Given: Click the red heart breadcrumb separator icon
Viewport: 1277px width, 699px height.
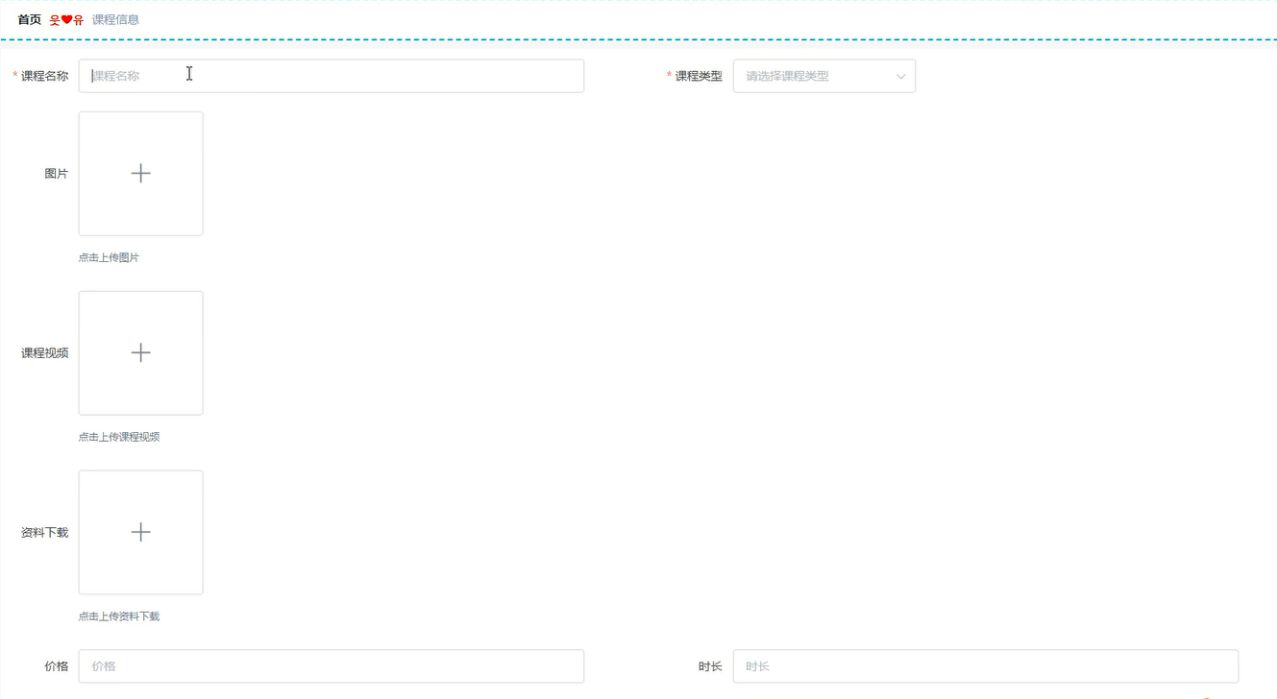Looking at the screenshot, I should tap(67, 19).
